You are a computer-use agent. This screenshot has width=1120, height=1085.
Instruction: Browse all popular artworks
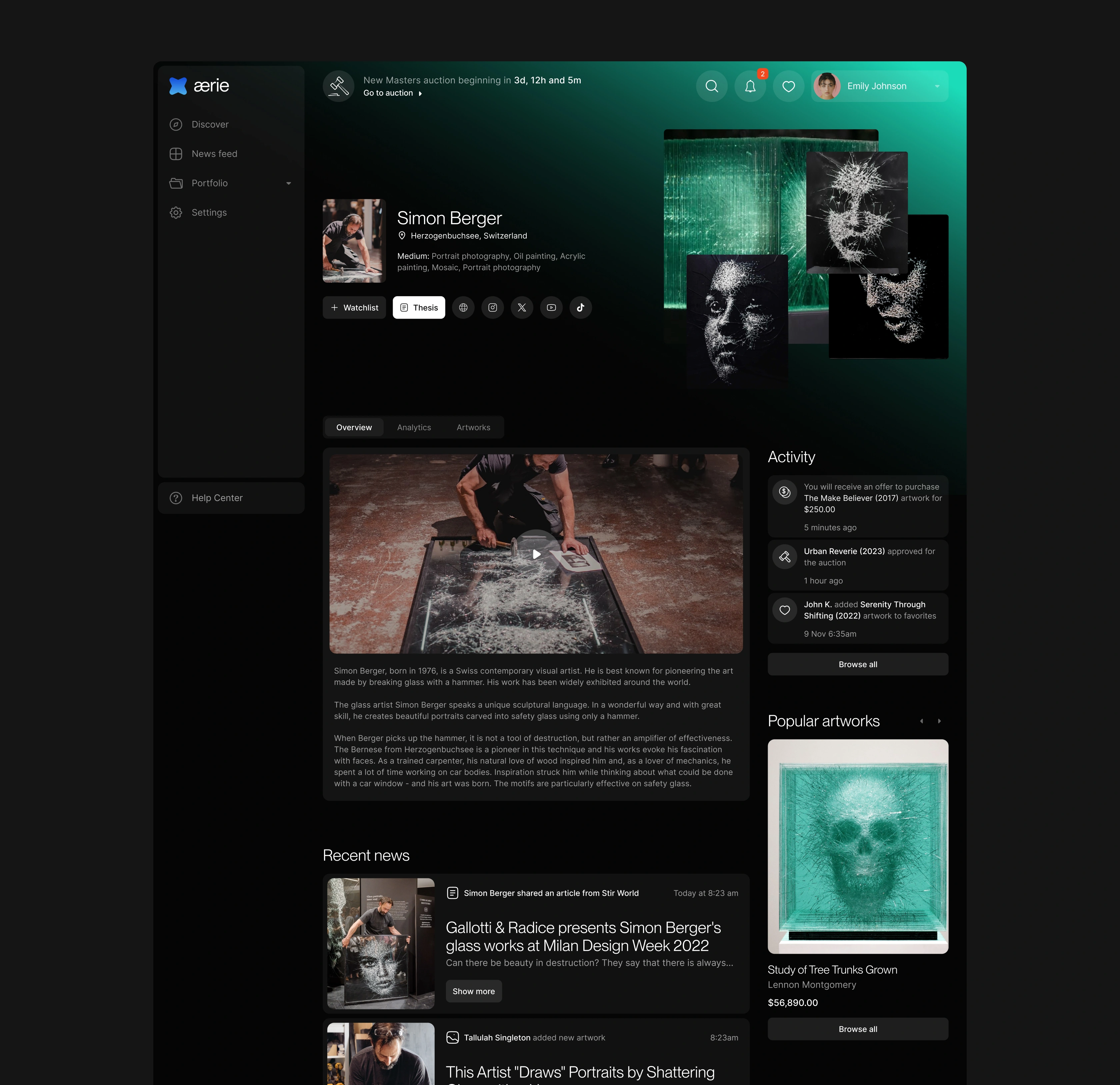coord(858,1029)
